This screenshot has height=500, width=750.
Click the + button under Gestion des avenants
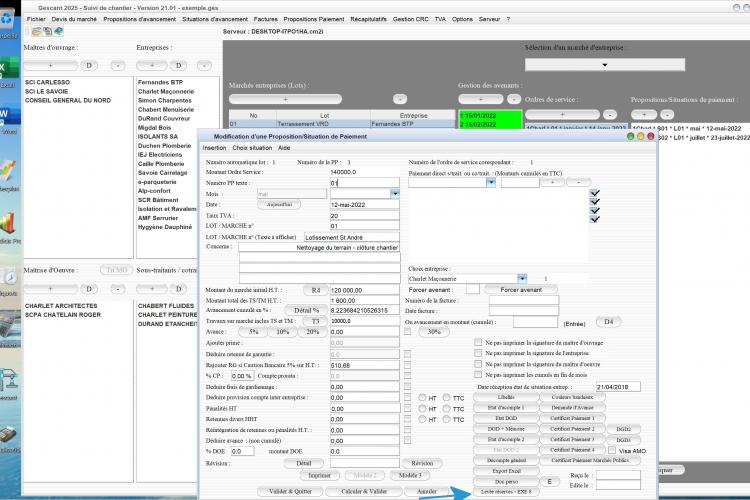point(481,100)
